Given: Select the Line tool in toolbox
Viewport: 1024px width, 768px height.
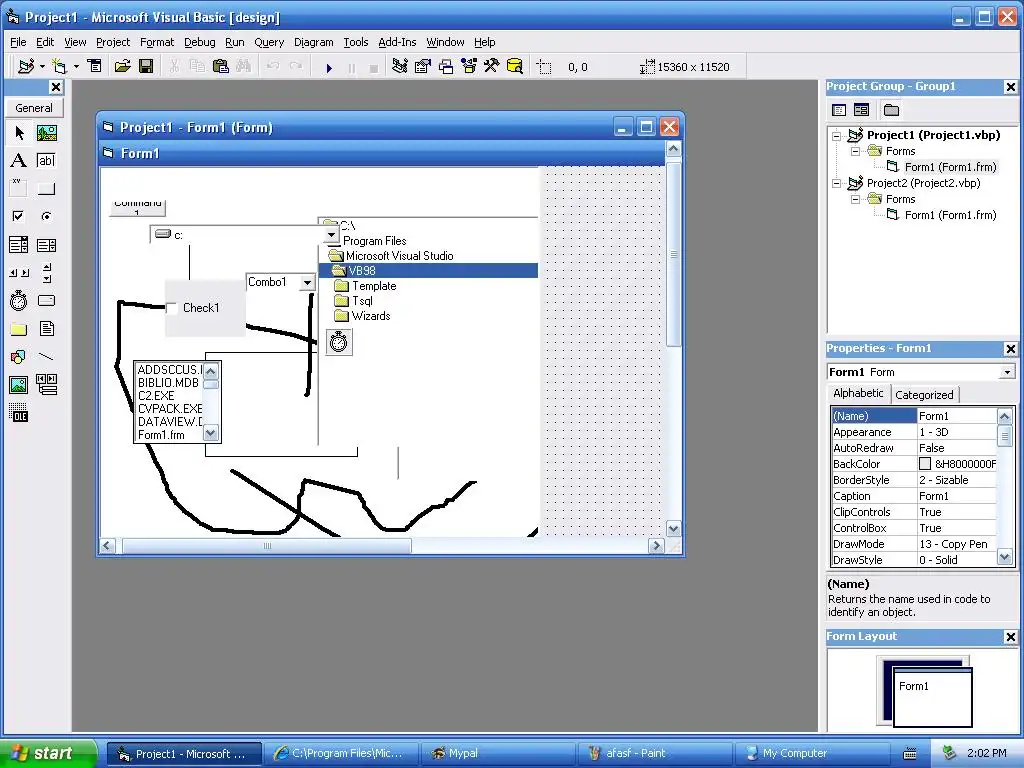Looking at the screenshot, I should [x=46, y=357].
